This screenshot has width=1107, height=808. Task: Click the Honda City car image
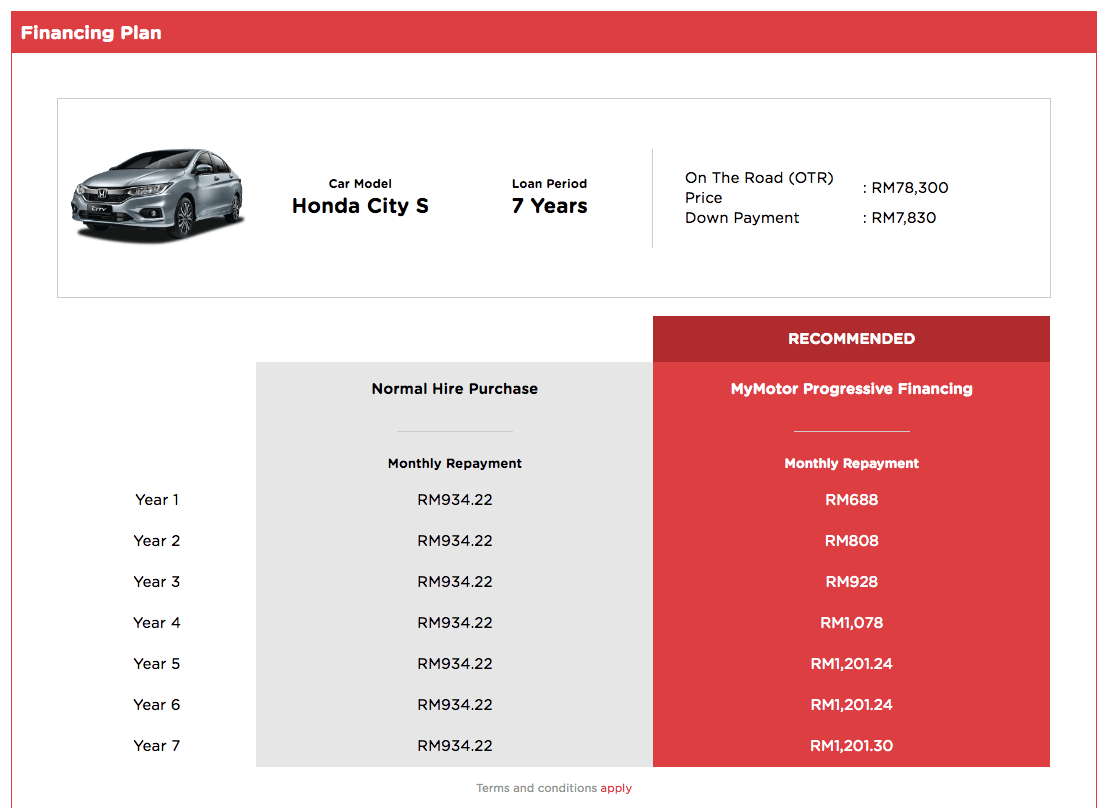[157, 196]
